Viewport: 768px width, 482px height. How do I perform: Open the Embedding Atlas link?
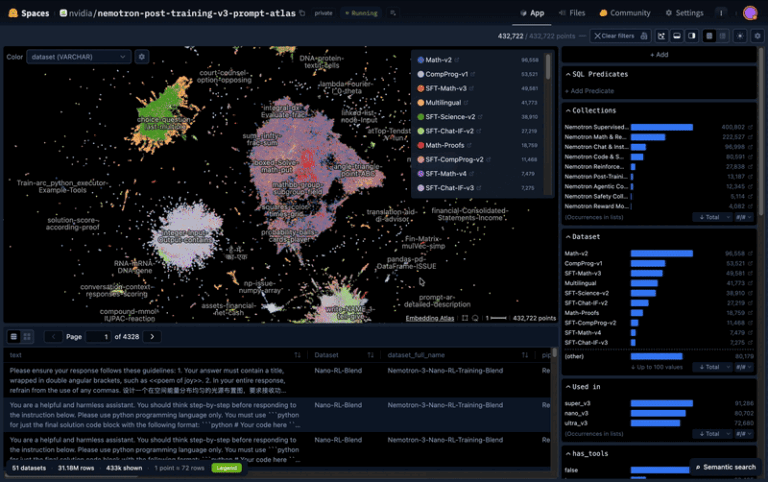430,318
